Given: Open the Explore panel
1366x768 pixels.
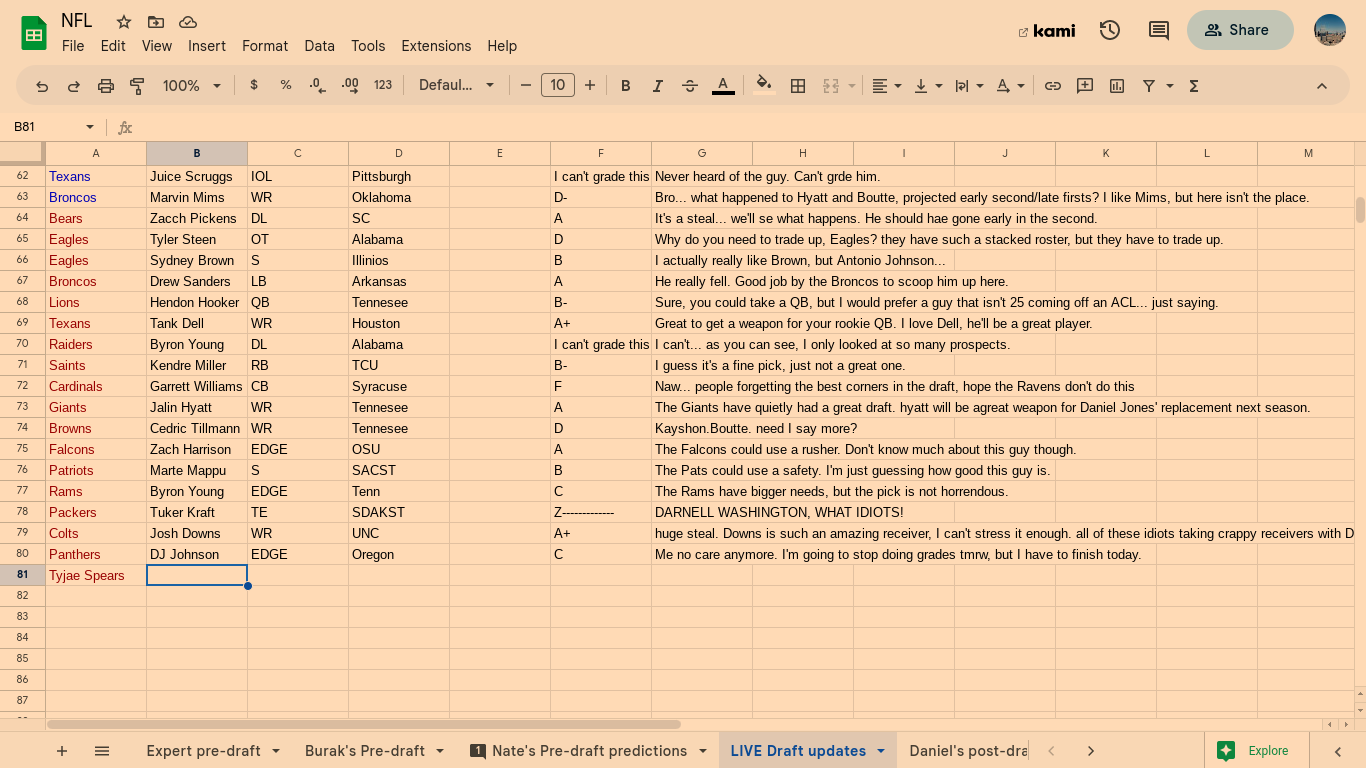Looking at the screenshot, I should (1252, 751).
